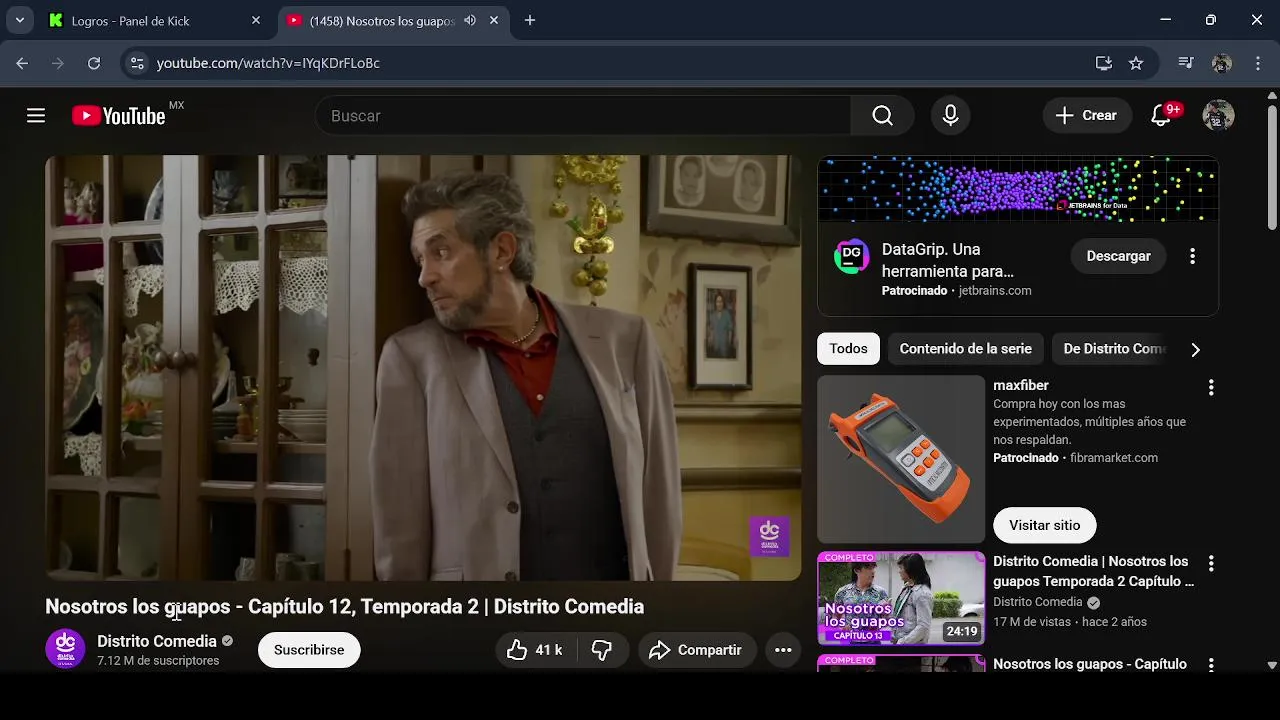The height and width of the screenshot is (720, 1280).
Task: Click '17 M de vistas' text
Action: [1032, 622]
